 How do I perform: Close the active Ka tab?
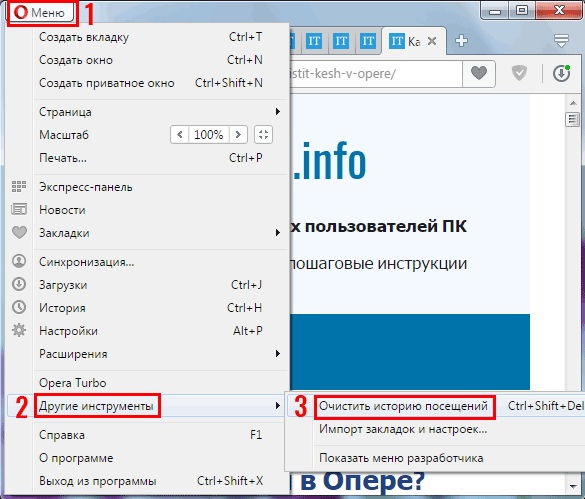click(432, 41)
